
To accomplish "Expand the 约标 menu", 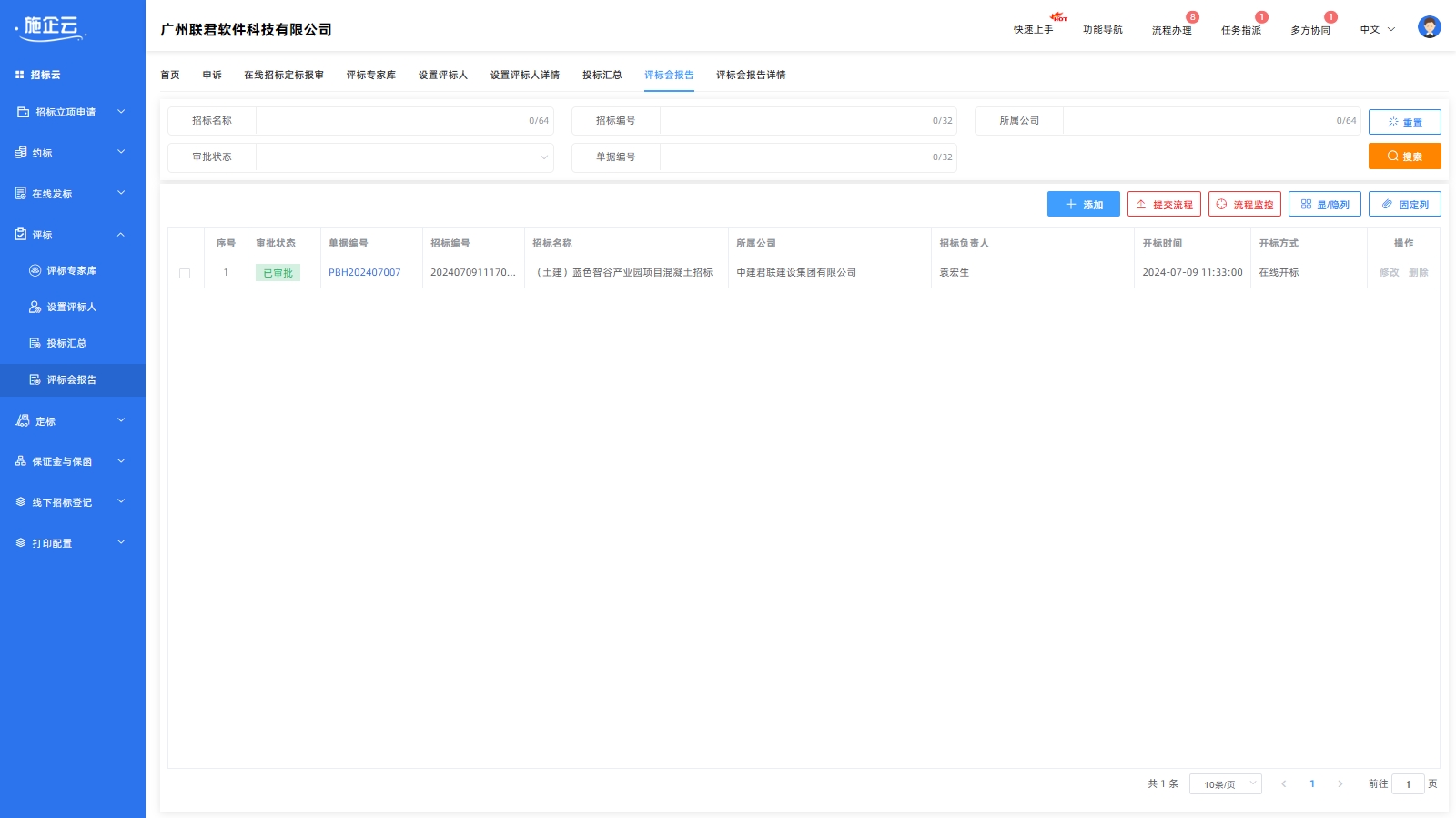I will [121, 152].
